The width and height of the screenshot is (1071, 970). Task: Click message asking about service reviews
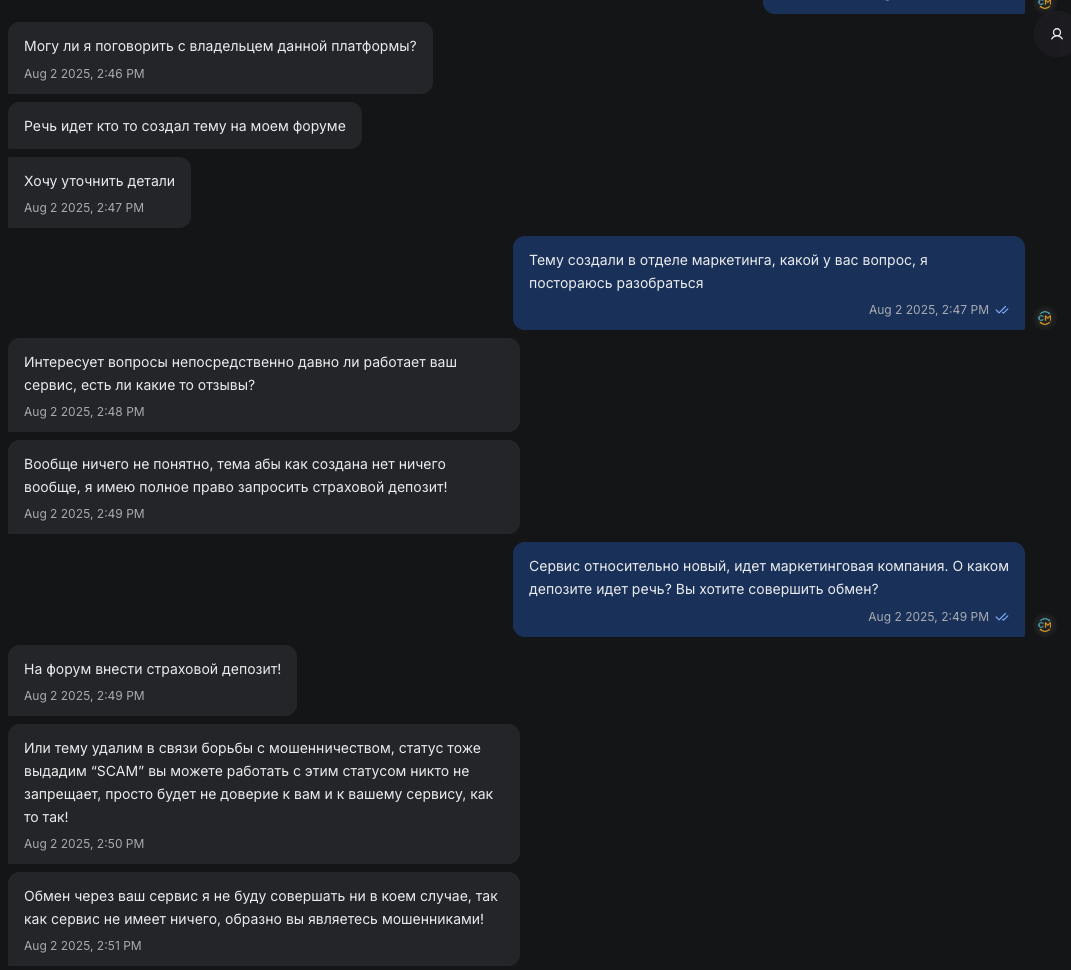point(263,374)
